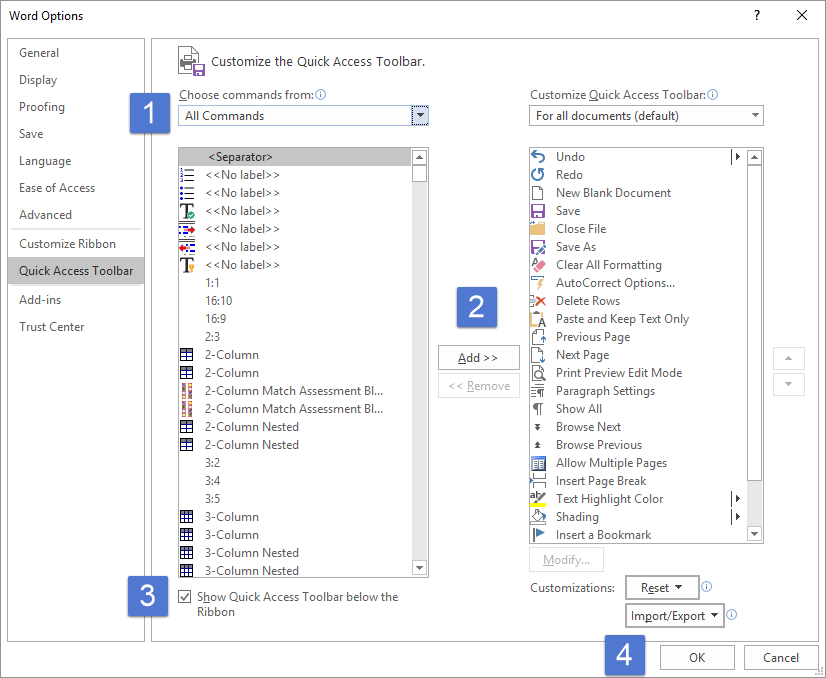Pick the Save As icon
826x678 pixels.
click(538, 247)
